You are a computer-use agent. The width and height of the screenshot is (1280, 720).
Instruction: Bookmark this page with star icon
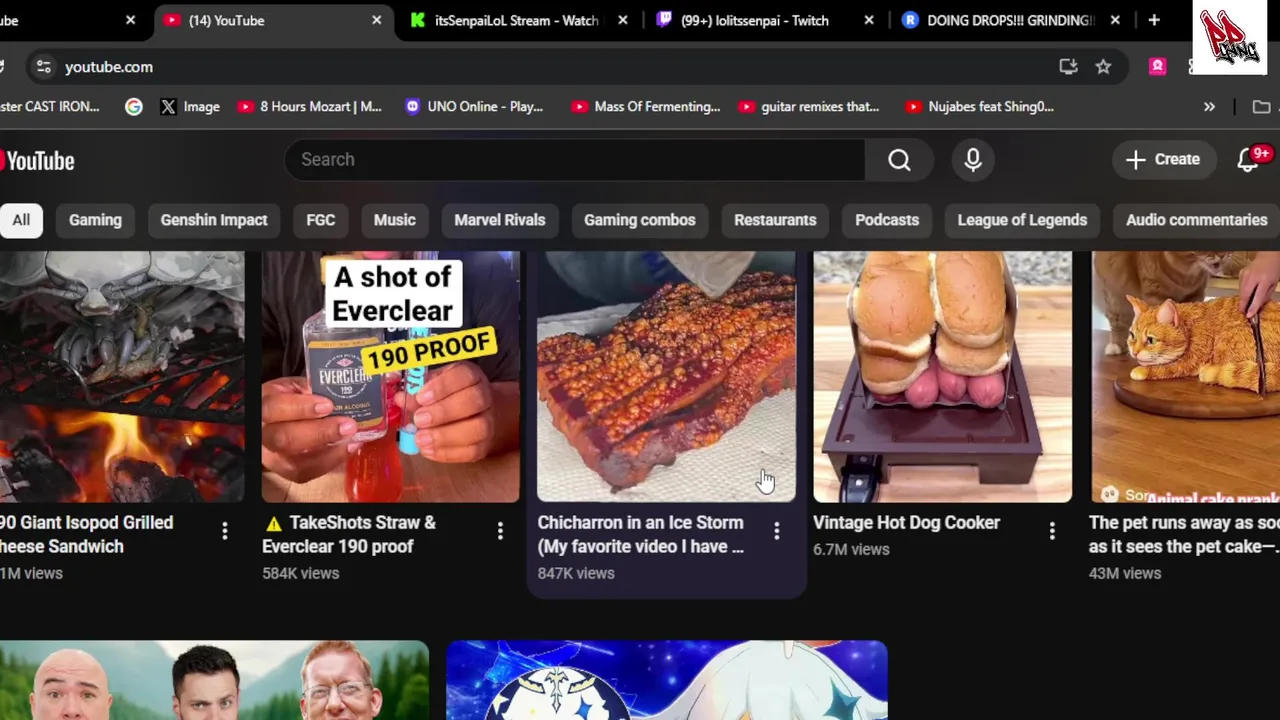1103,67
